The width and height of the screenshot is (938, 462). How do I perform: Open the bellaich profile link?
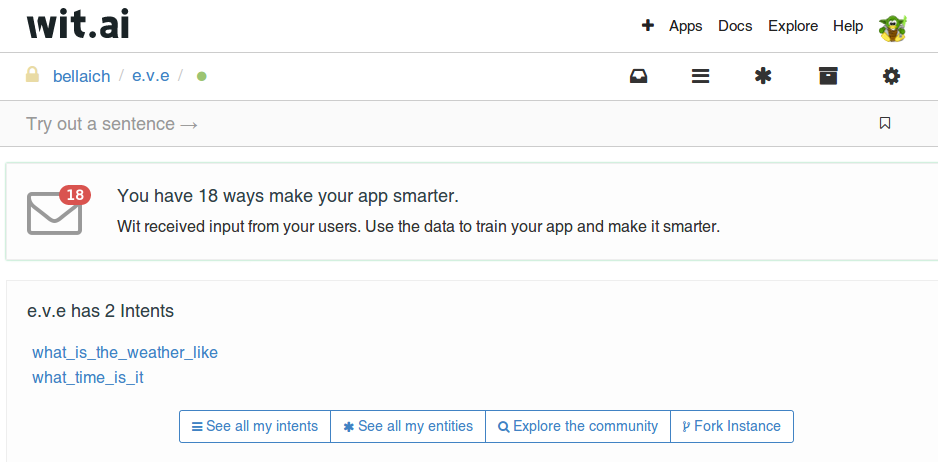(81, 77)
